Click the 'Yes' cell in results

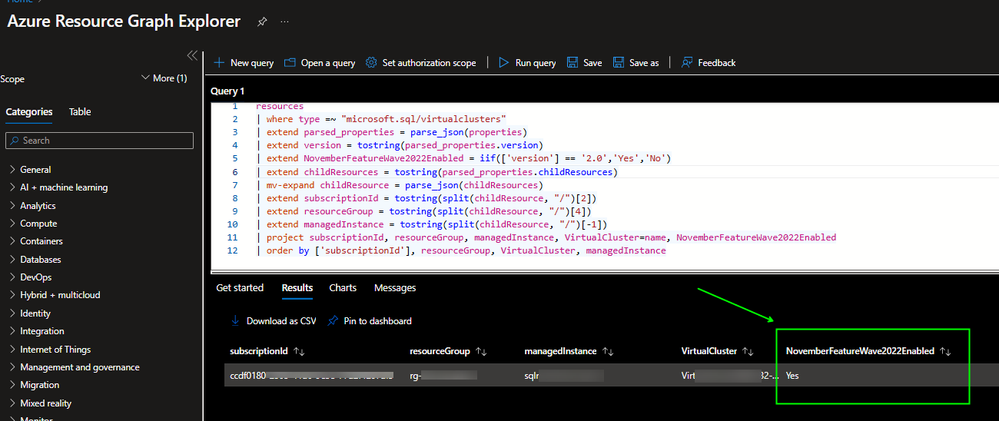coord(792,376)
